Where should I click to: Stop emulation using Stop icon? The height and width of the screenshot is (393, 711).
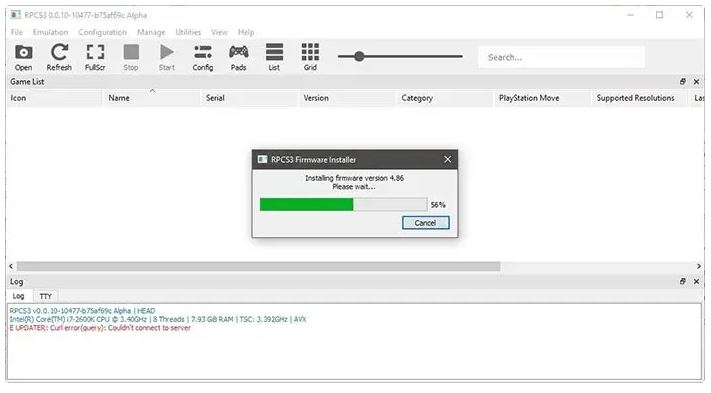pyautogui.click(x=131, y=57)
